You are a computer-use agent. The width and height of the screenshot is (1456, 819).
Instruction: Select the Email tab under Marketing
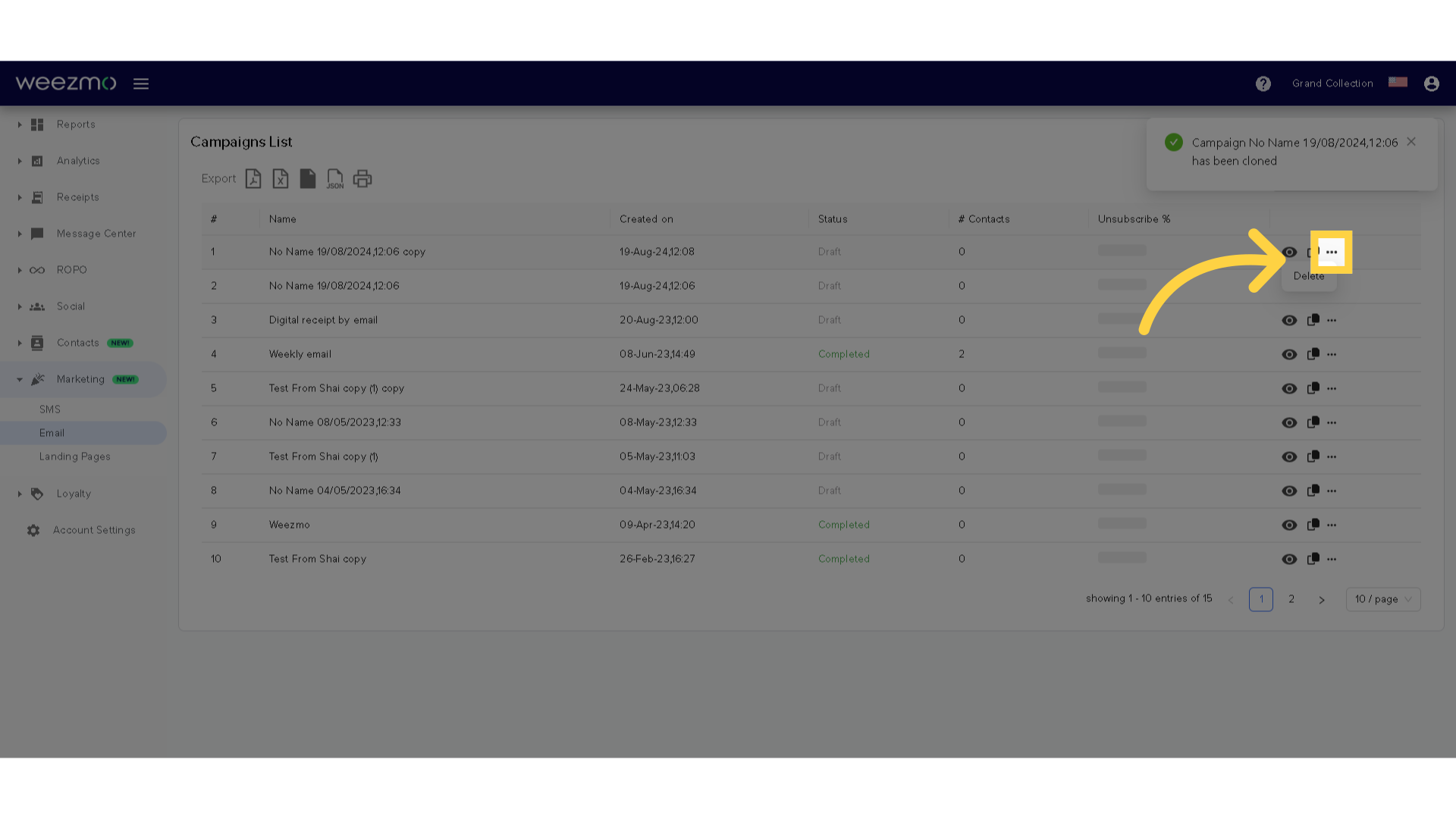click(x=52, y=432)
